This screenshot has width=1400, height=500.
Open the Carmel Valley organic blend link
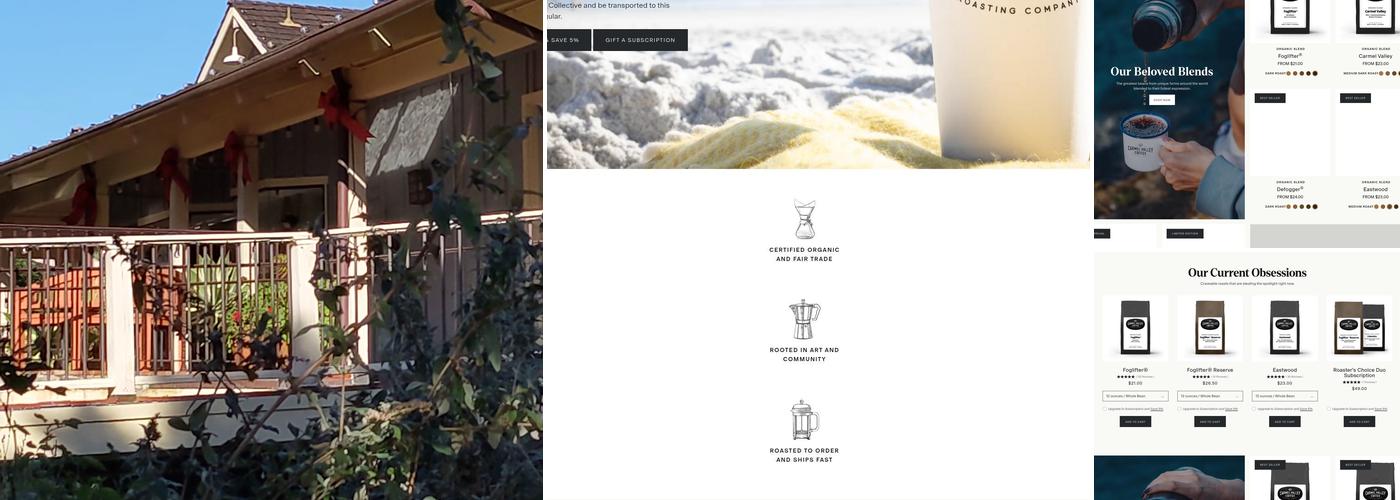click(x=1375, y=56)
